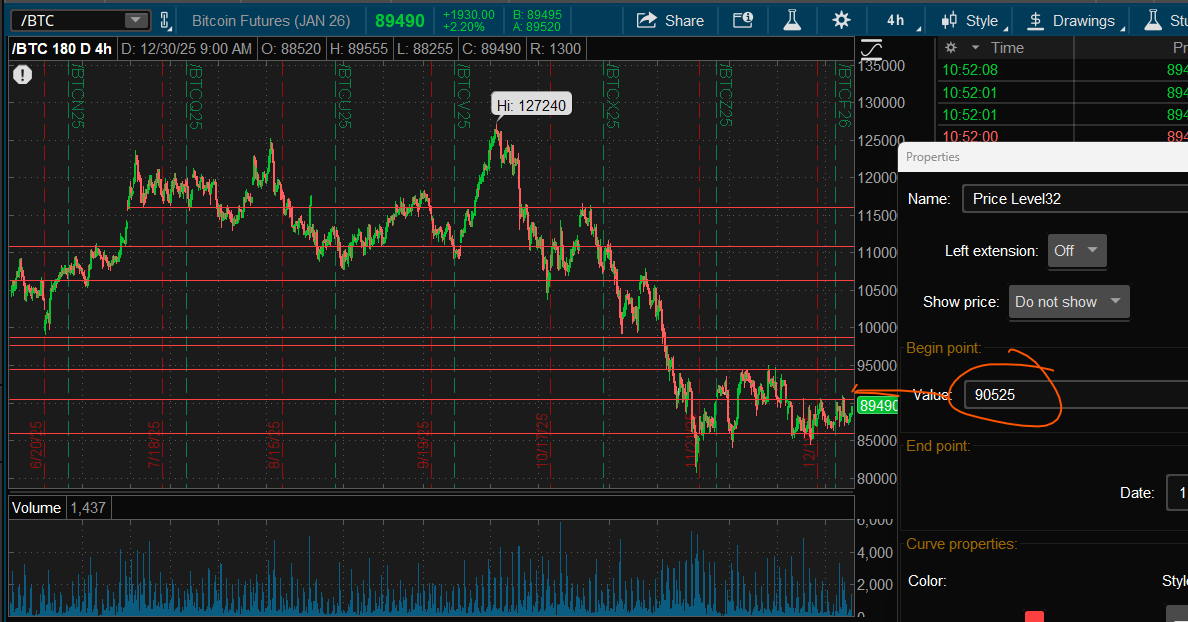The image size is (1188, 622).
Task: Open the Drawings menu
Action: pyautogui.click(x=1073, y=20)
